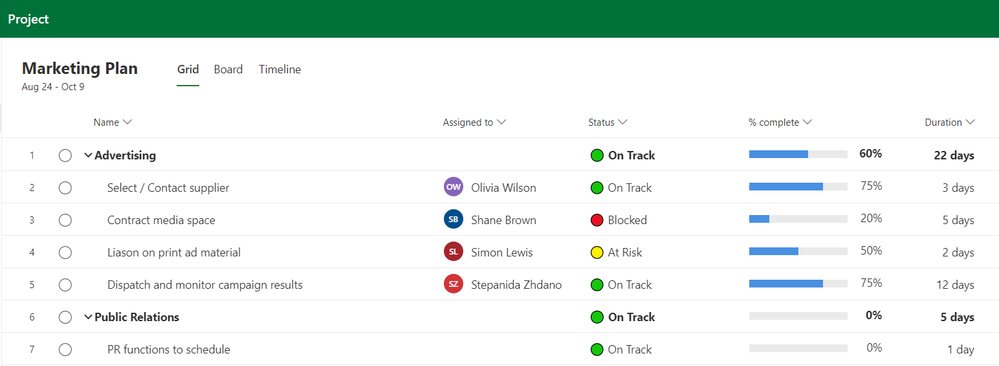Collapse the Public Relations group chevron
Screen dimensions: 999x366
(x=88, y=317)
